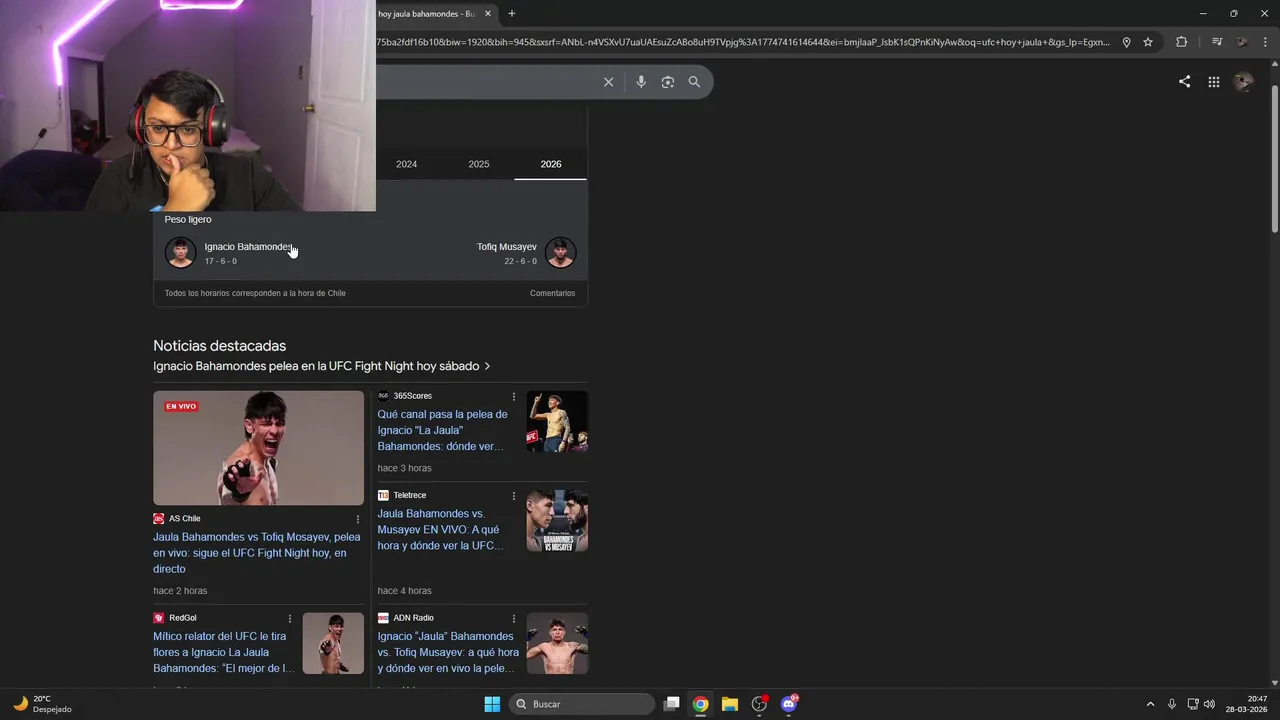Open location permission icon in address bar
The image size is (1280, 720).
(x=1126, y=42)
